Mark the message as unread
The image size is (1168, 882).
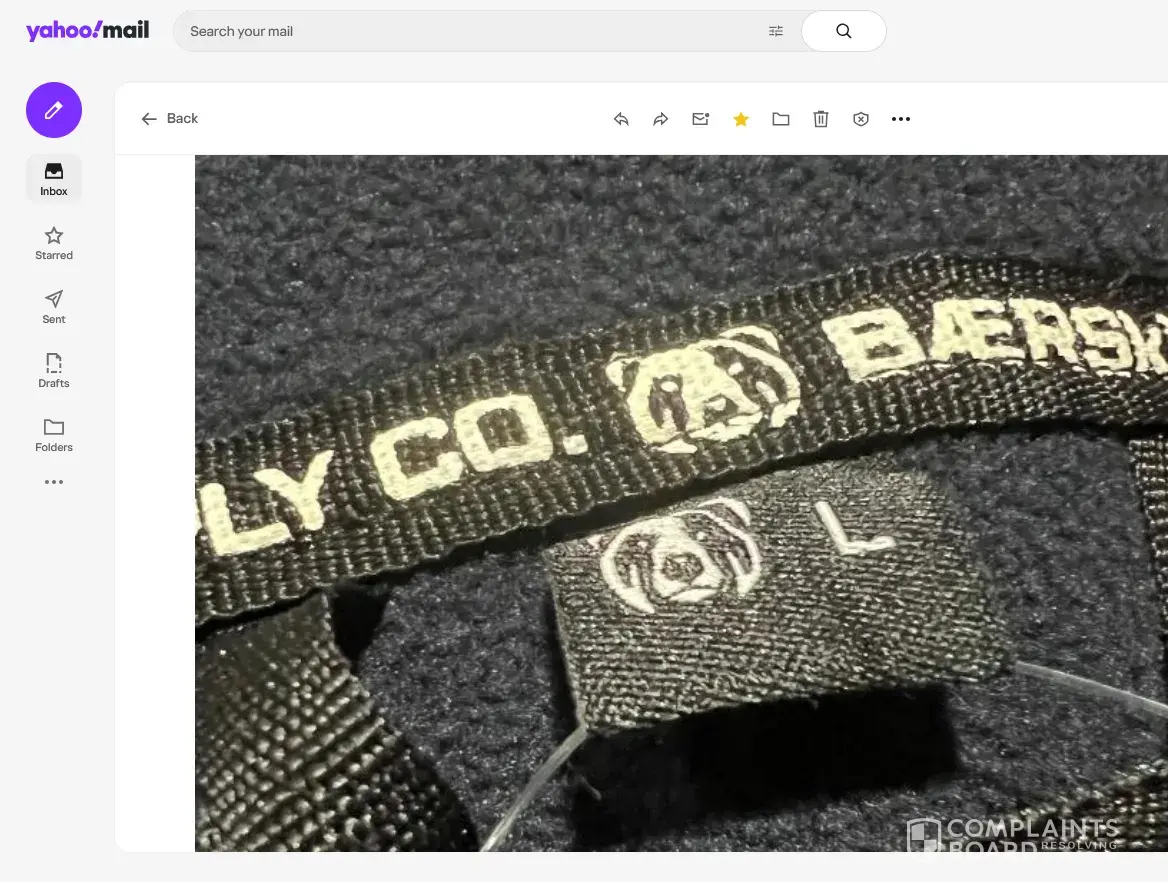tap(701, 119)
